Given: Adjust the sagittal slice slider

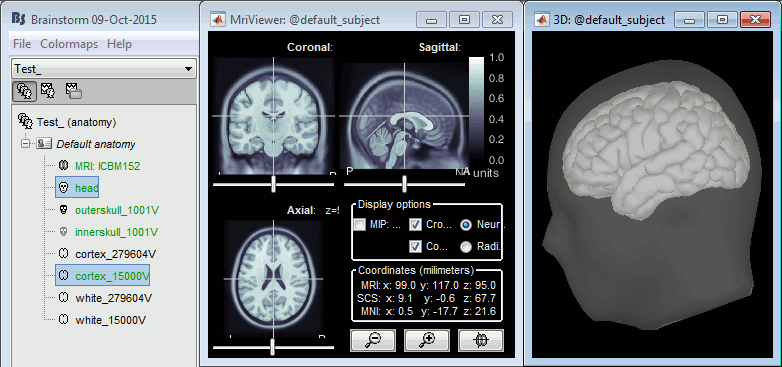Looking at the screenshot, I should point(404,184).
